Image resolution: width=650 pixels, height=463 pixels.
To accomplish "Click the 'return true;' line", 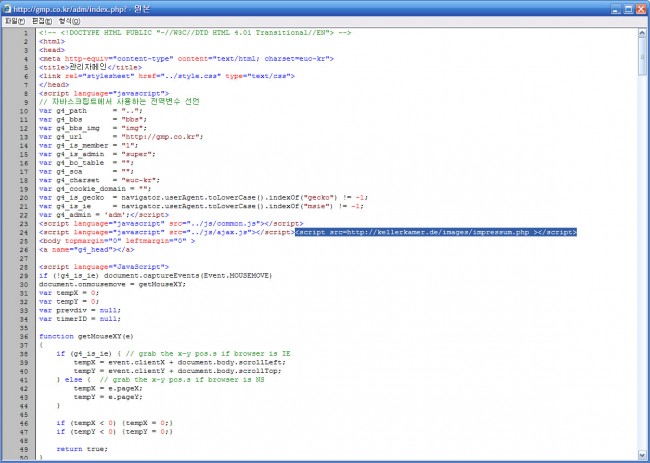I will point(83,449).
